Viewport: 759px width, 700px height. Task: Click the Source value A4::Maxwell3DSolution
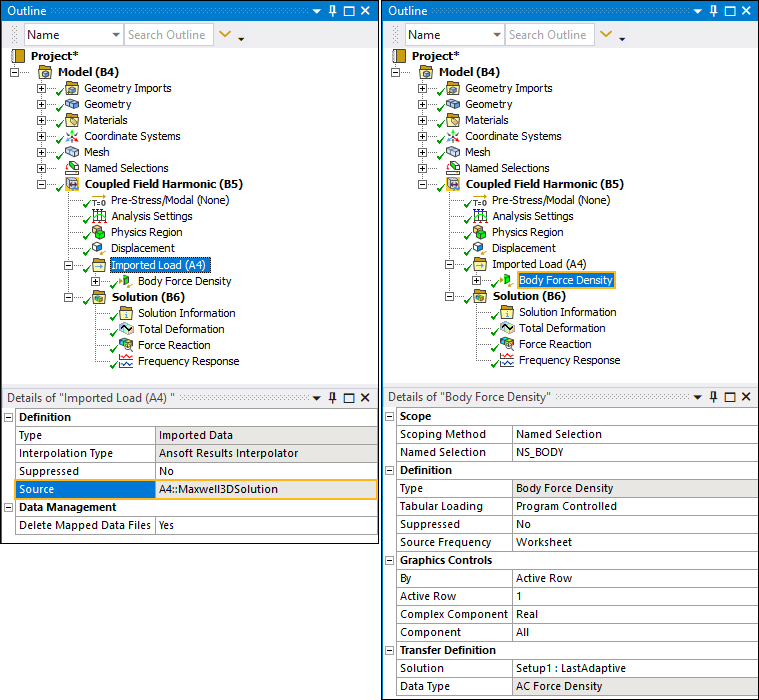click(266, 489)
